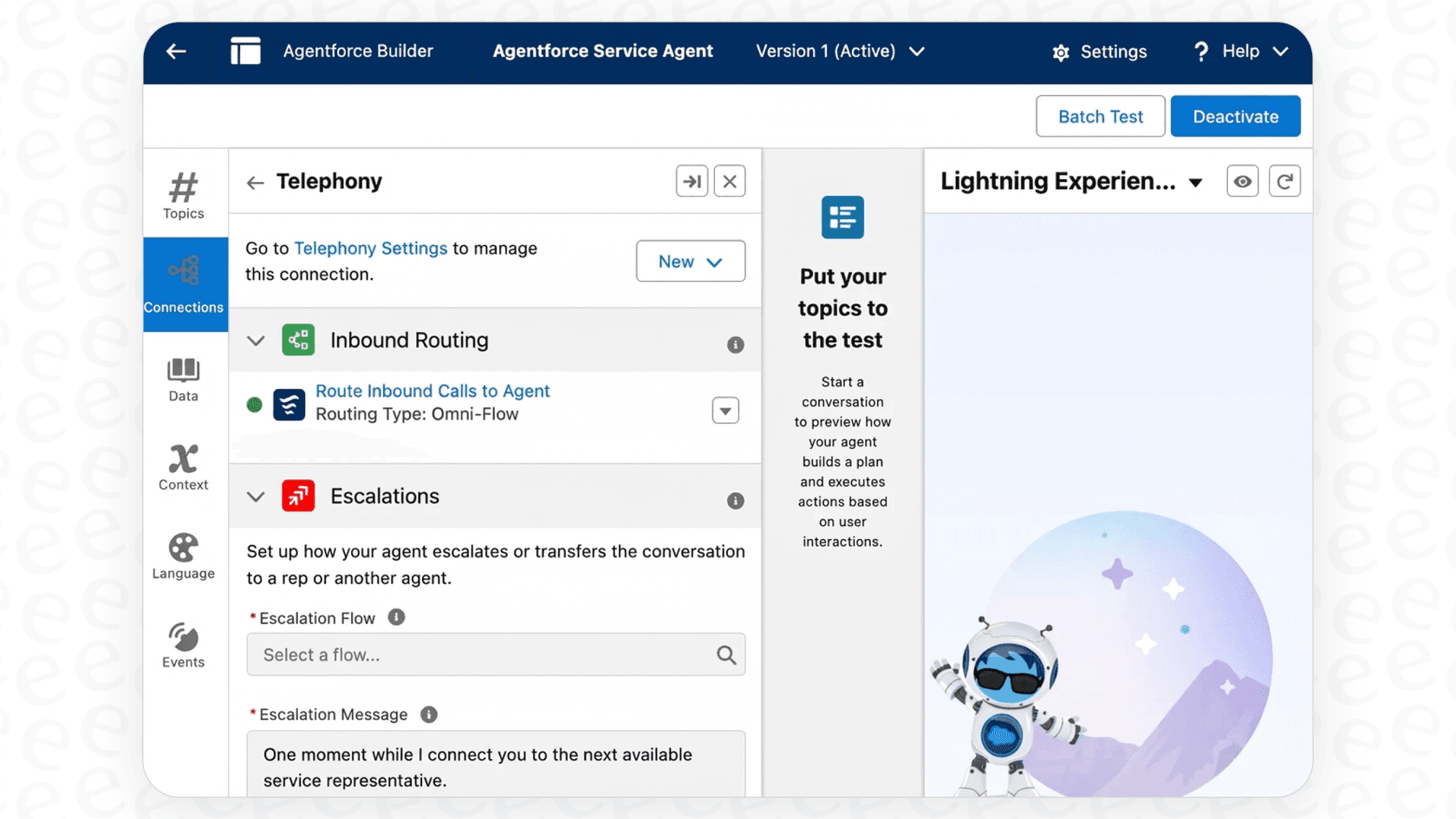Viewport: 1456px width, 819px height.
Task: Open the Language settings panel
Action: pyautogui.click(x=183, y=557)
